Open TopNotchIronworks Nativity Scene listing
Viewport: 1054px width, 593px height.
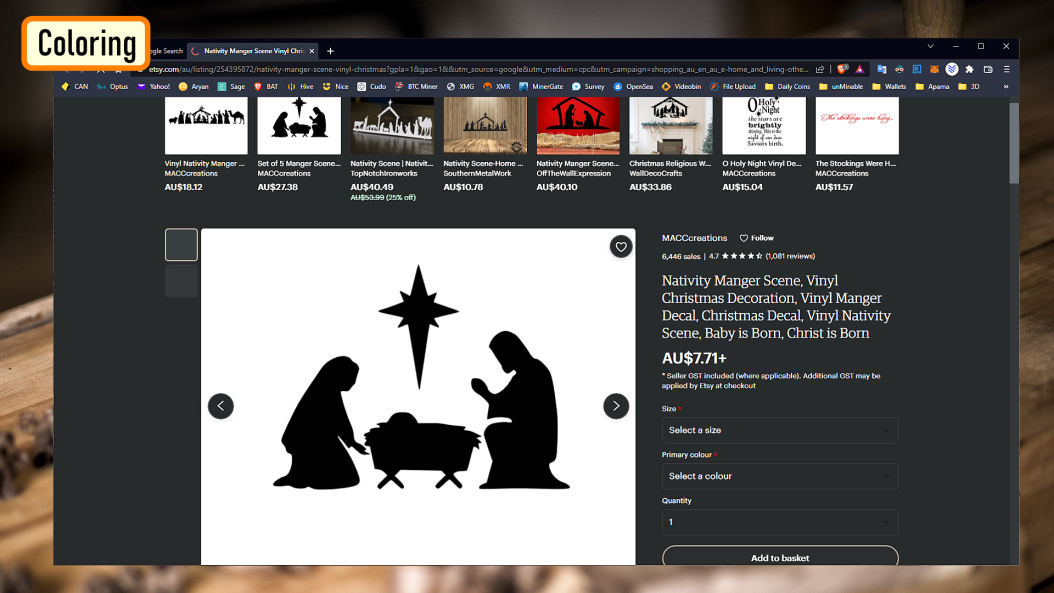[392, 148]
